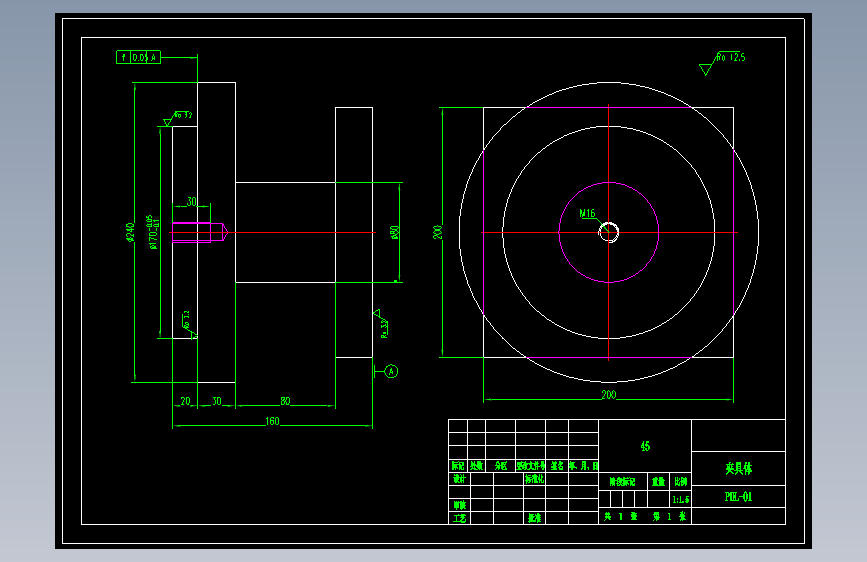Select the drawing number ending in -01
The image size is (867, 562).
[739, 497]
